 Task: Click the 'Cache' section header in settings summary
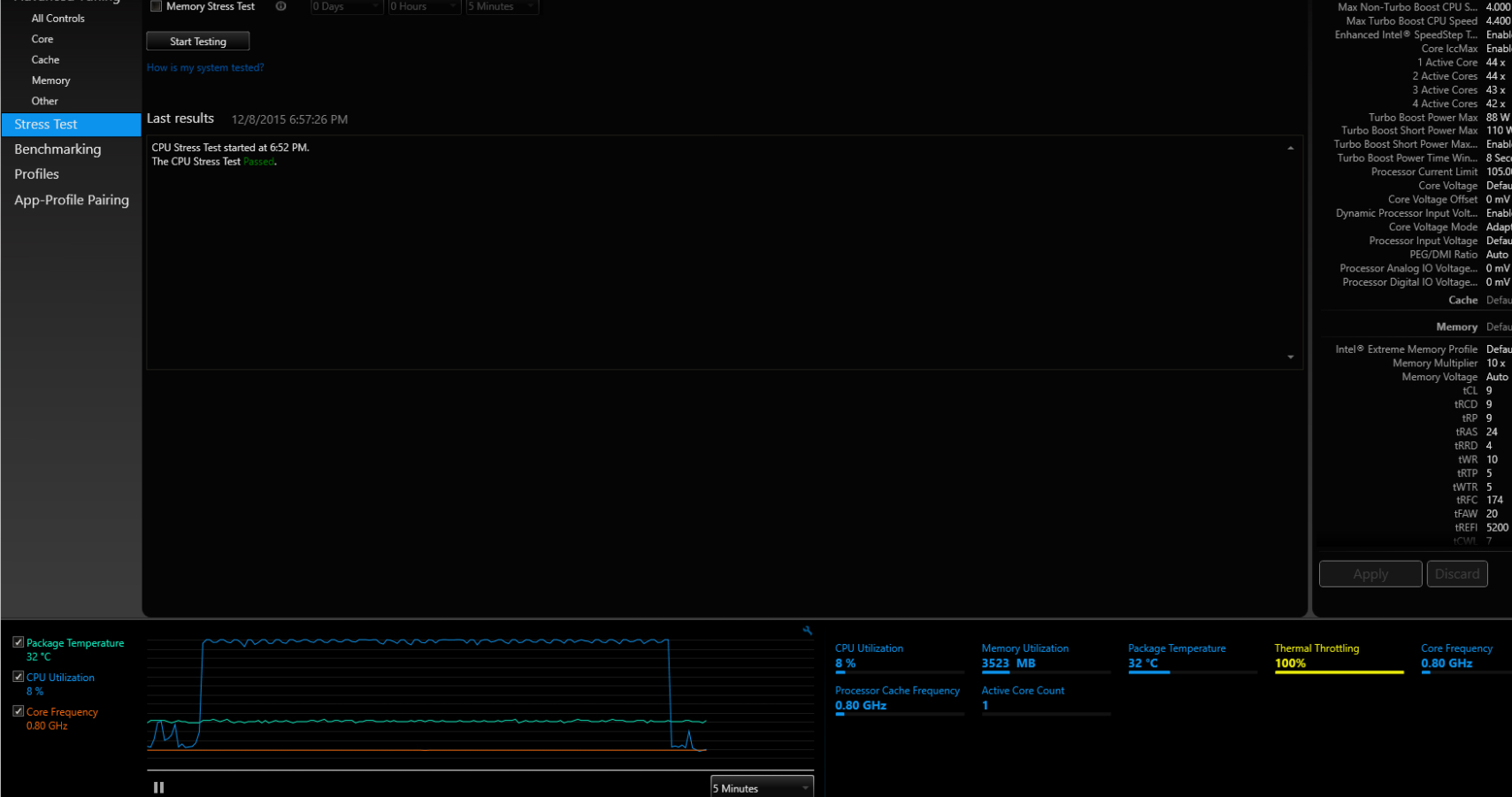(1462, 301)
